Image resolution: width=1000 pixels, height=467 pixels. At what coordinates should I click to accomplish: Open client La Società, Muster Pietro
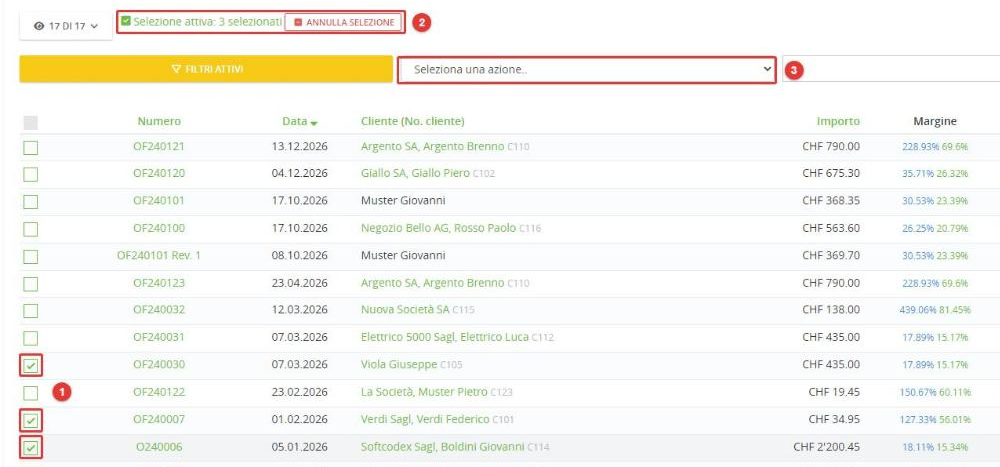[424, 392]
